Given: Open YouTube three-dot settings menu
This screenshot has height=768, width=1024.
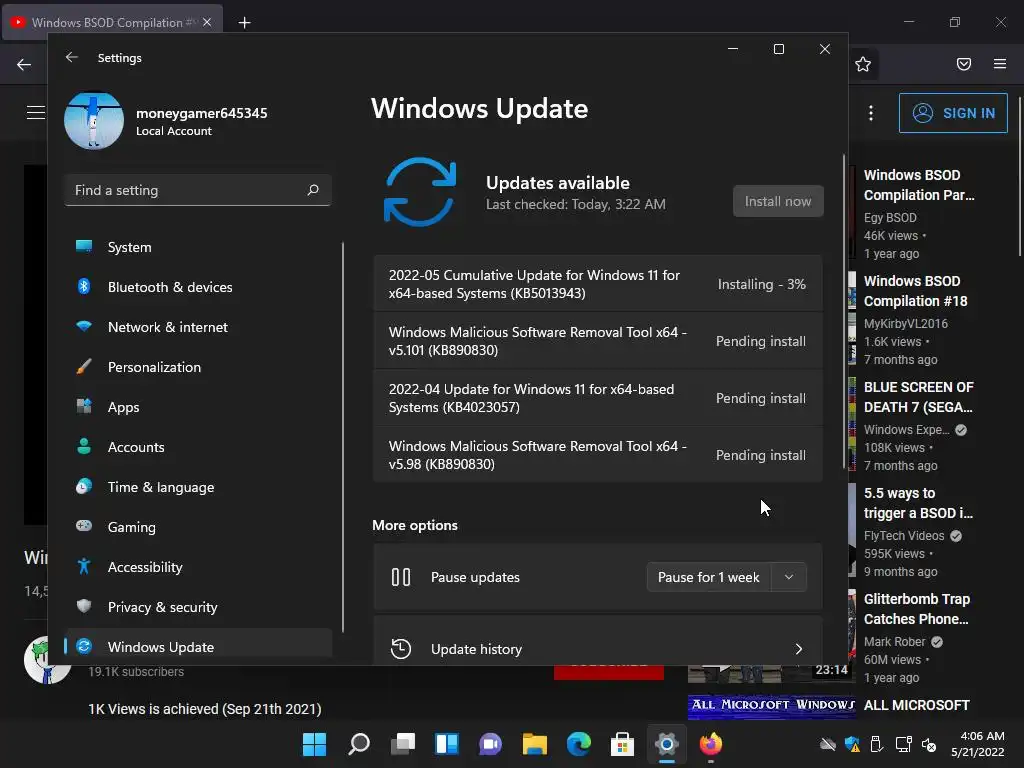Looking at the screenshot, I should point(871,113).
